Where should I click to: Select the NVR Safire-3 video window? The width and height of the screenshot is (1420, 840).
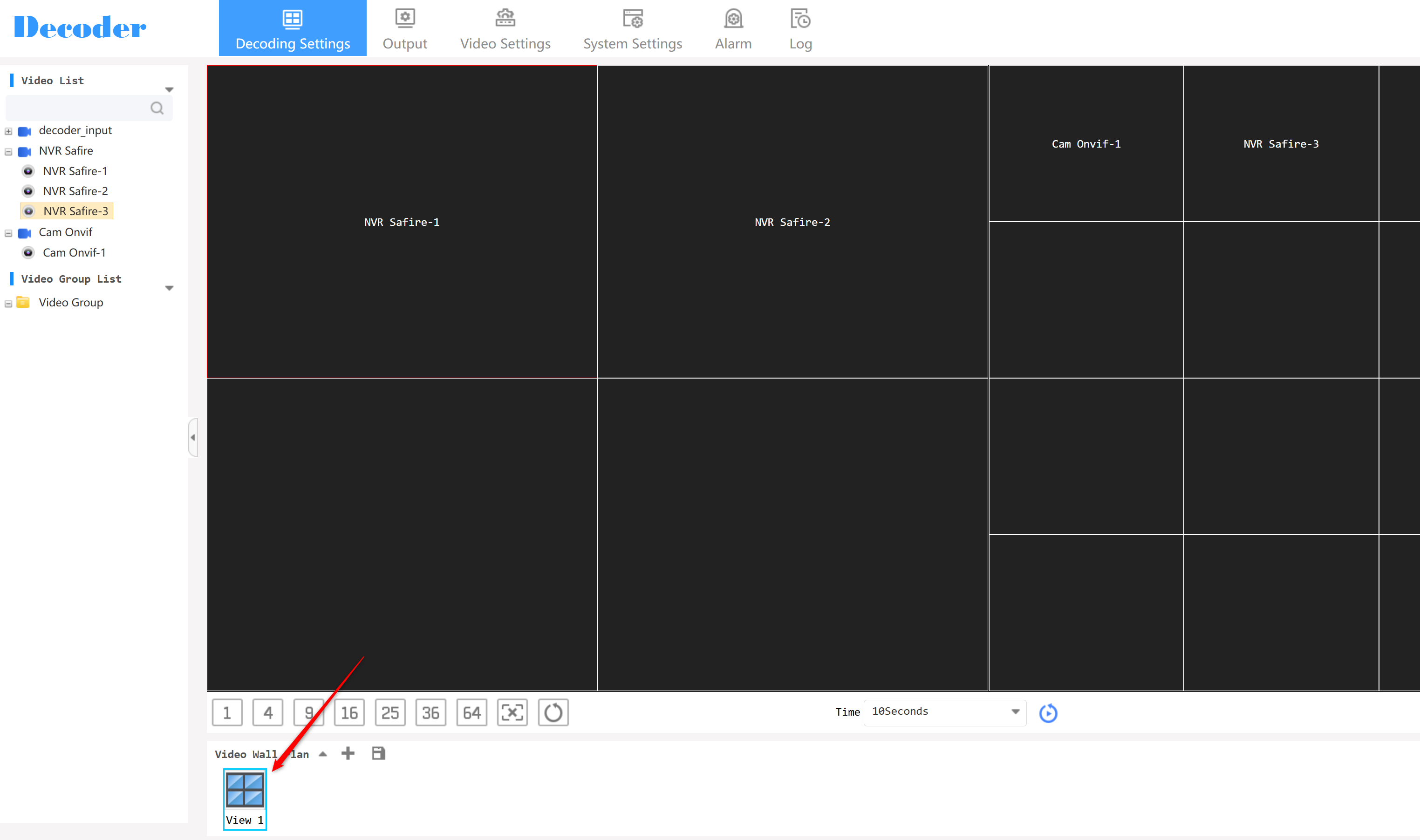pos(1281,144)
